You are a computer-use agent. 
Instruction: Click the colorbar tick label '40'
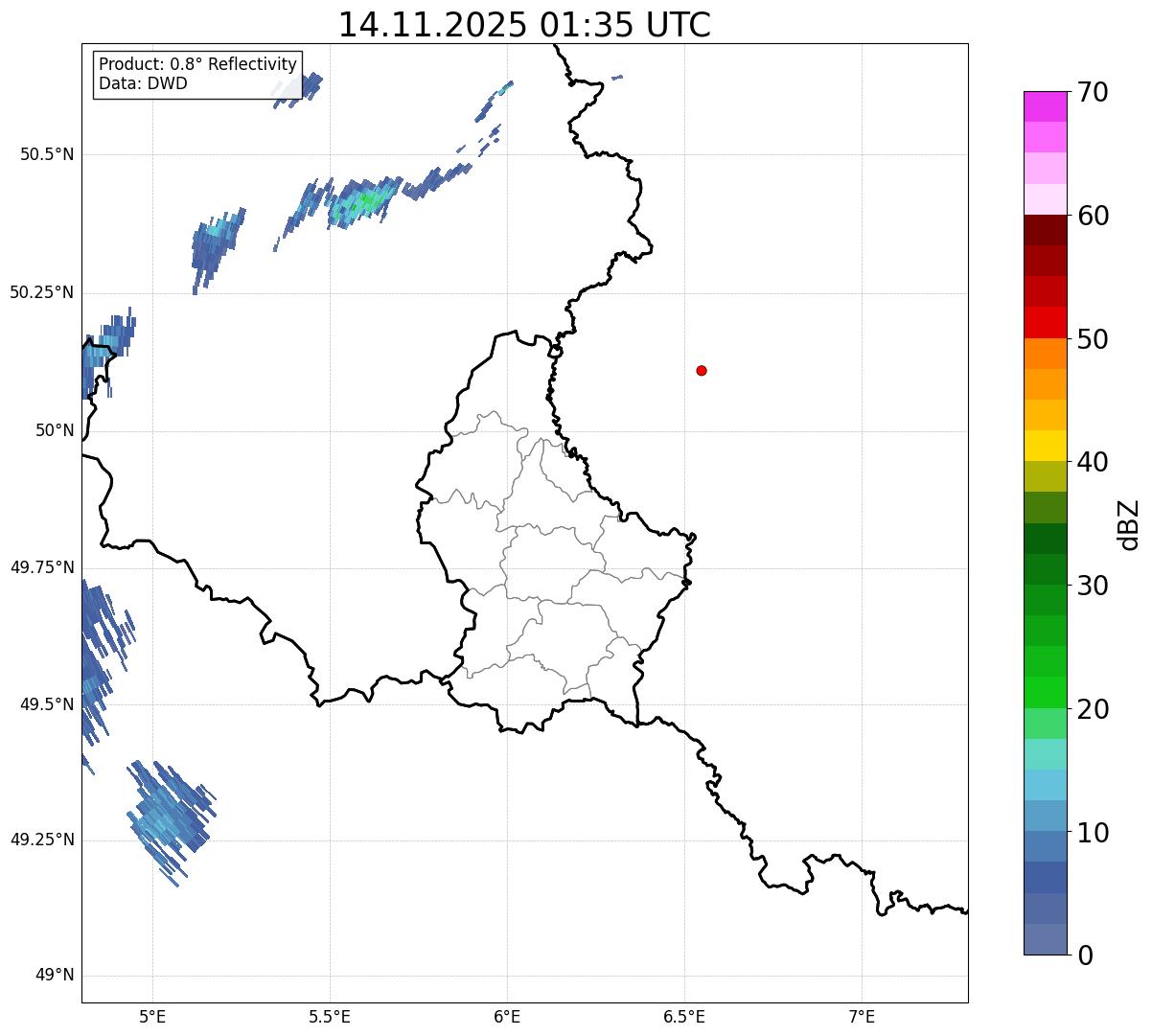1093,462
